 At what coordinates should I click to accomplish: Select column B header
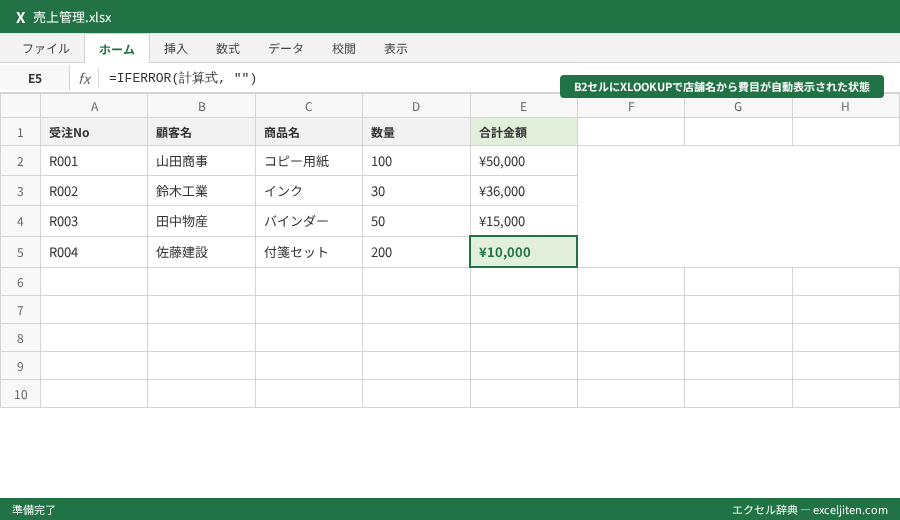point(201,107)
